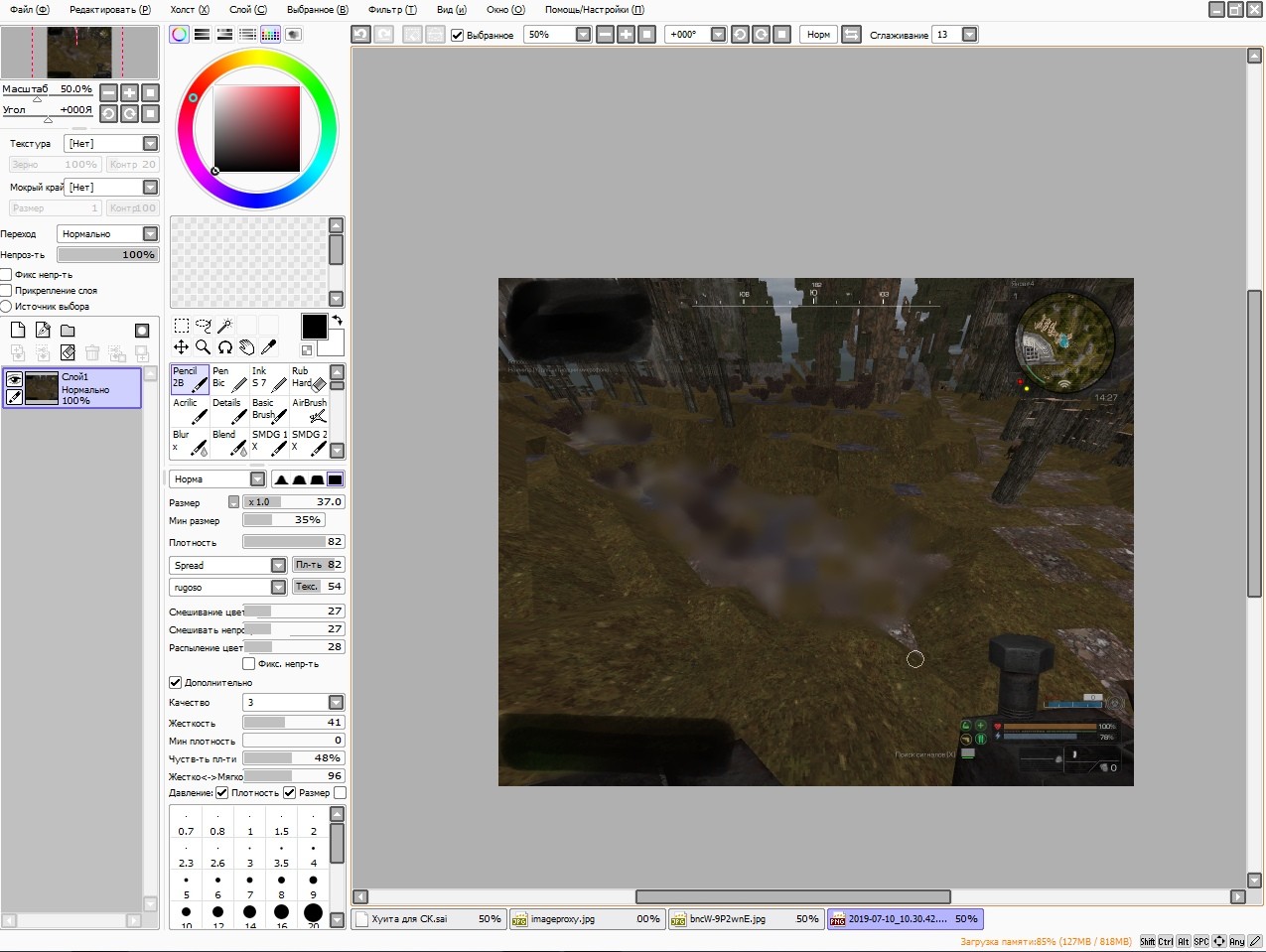The width and height of the screenshot is (1266, 952).
Task: Open the Фильтр menu
Action: click(392, 9)
